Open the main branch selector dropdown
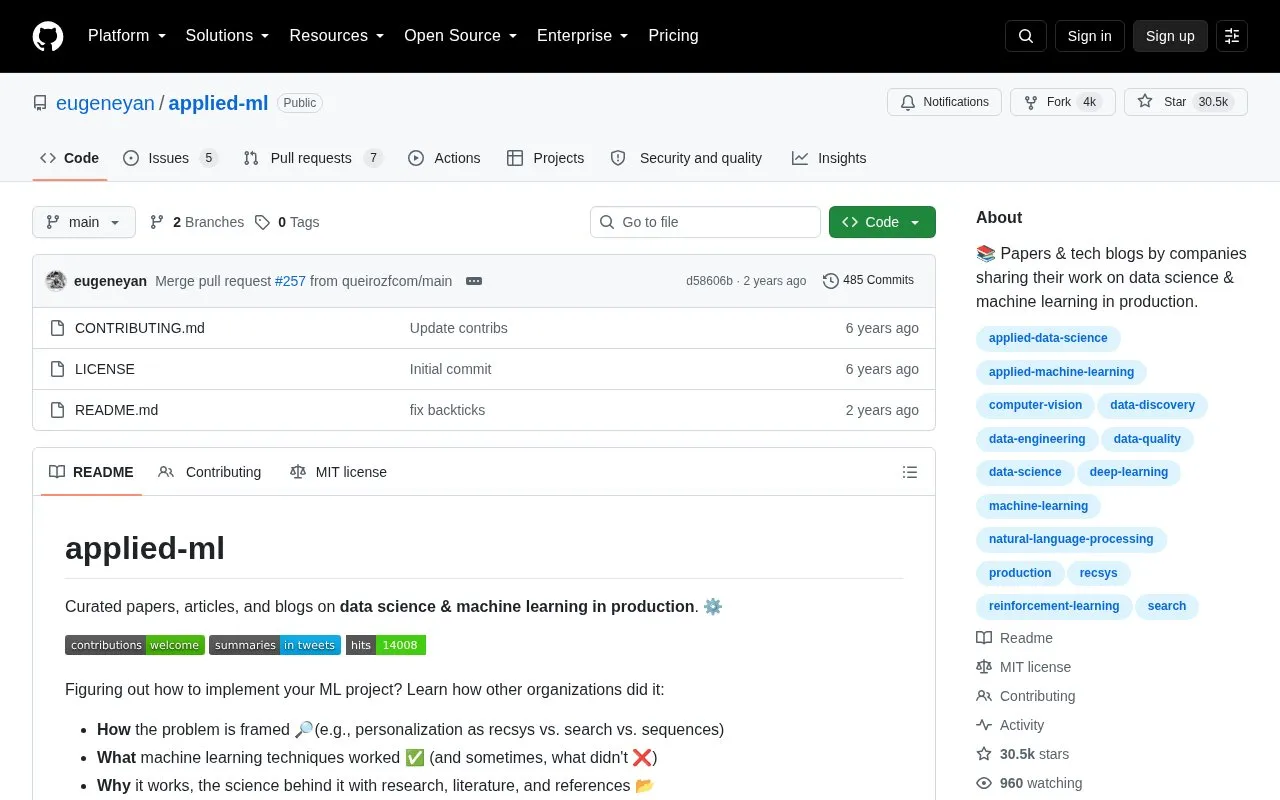 point(84,222)
